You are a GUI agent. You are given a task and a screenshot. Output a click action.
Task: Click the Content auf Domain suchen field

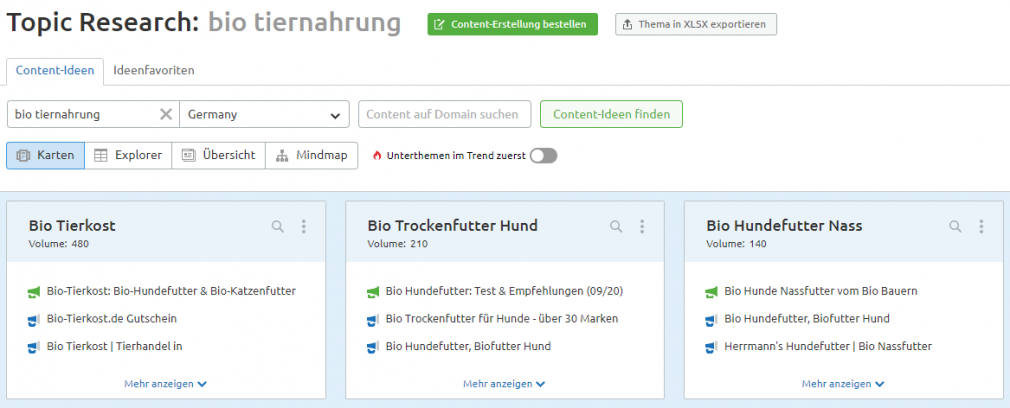[444, 114]
